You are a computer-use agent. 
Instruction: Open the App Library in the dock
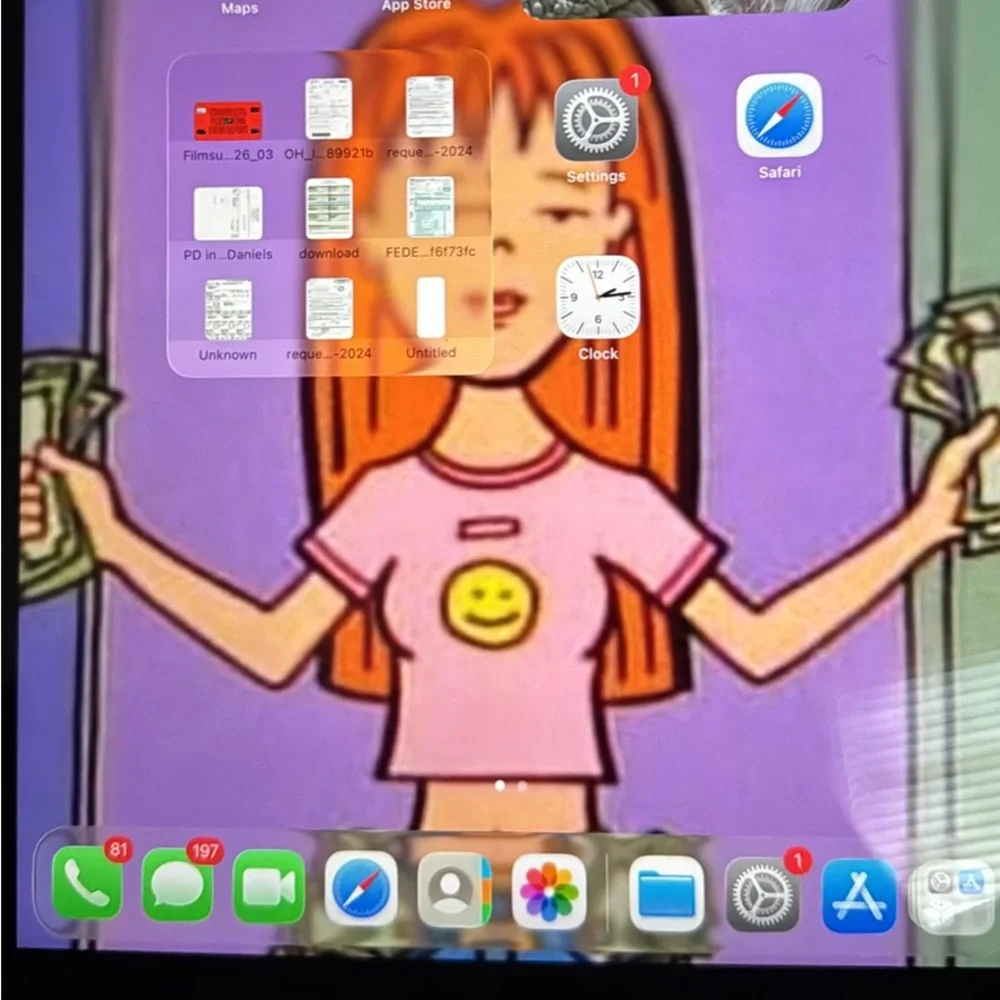[x=954, y=897]
